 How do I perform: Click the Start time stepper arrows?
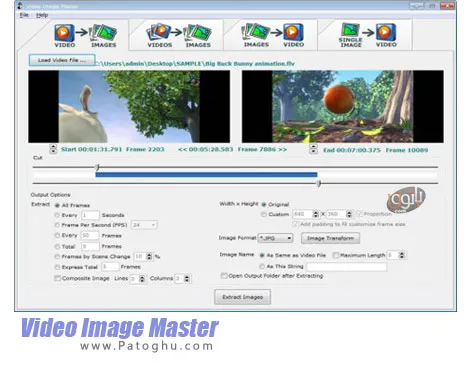(53, 149)
